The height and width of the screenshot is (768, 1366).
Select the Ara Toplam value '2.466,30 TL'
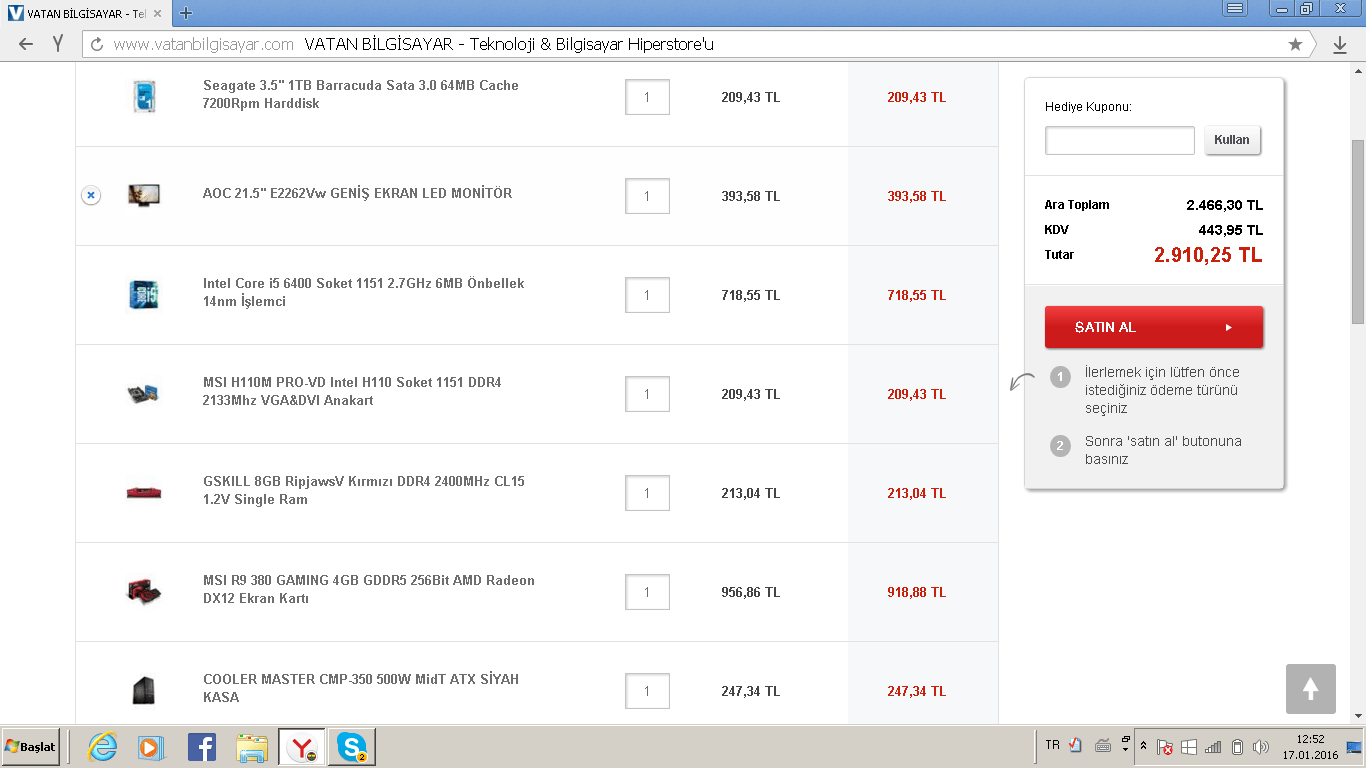coord(1224,205)
